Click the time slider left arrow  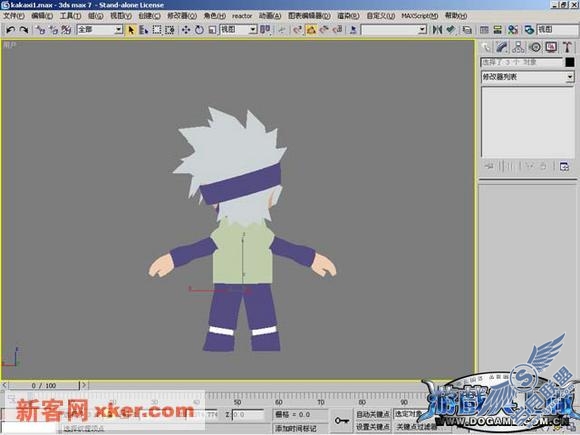pos(4,385)
